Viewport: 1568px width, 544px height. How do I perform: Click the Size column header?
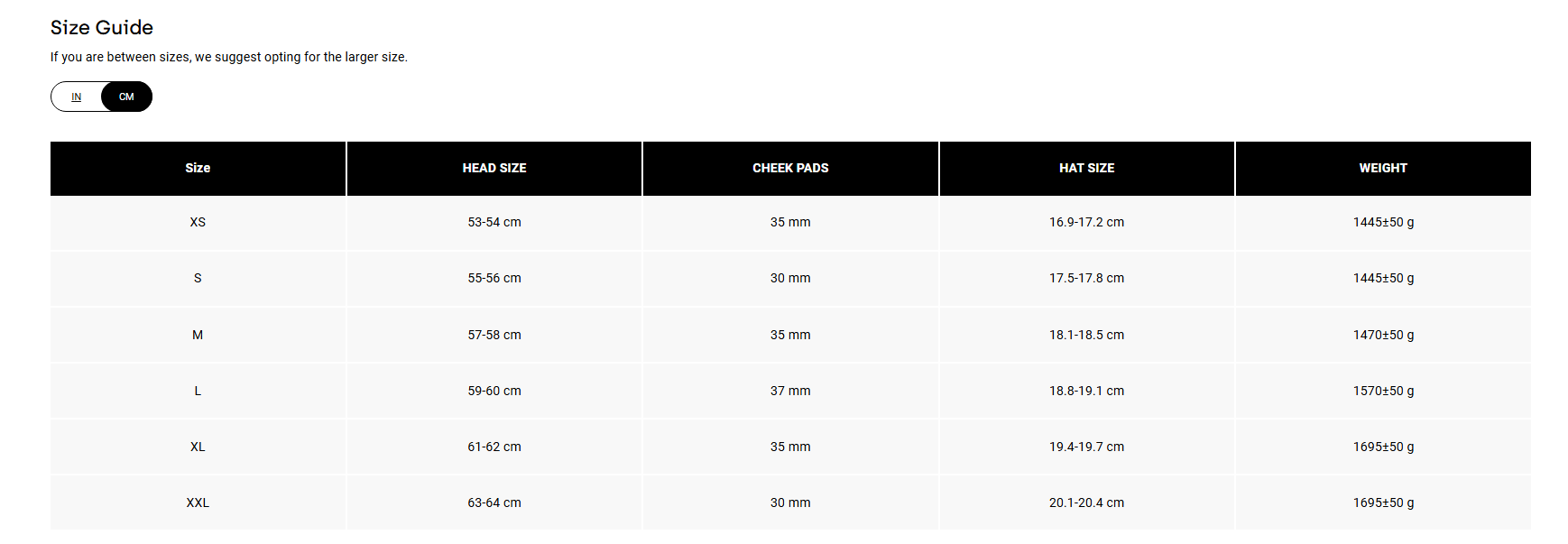click(198, 168)
